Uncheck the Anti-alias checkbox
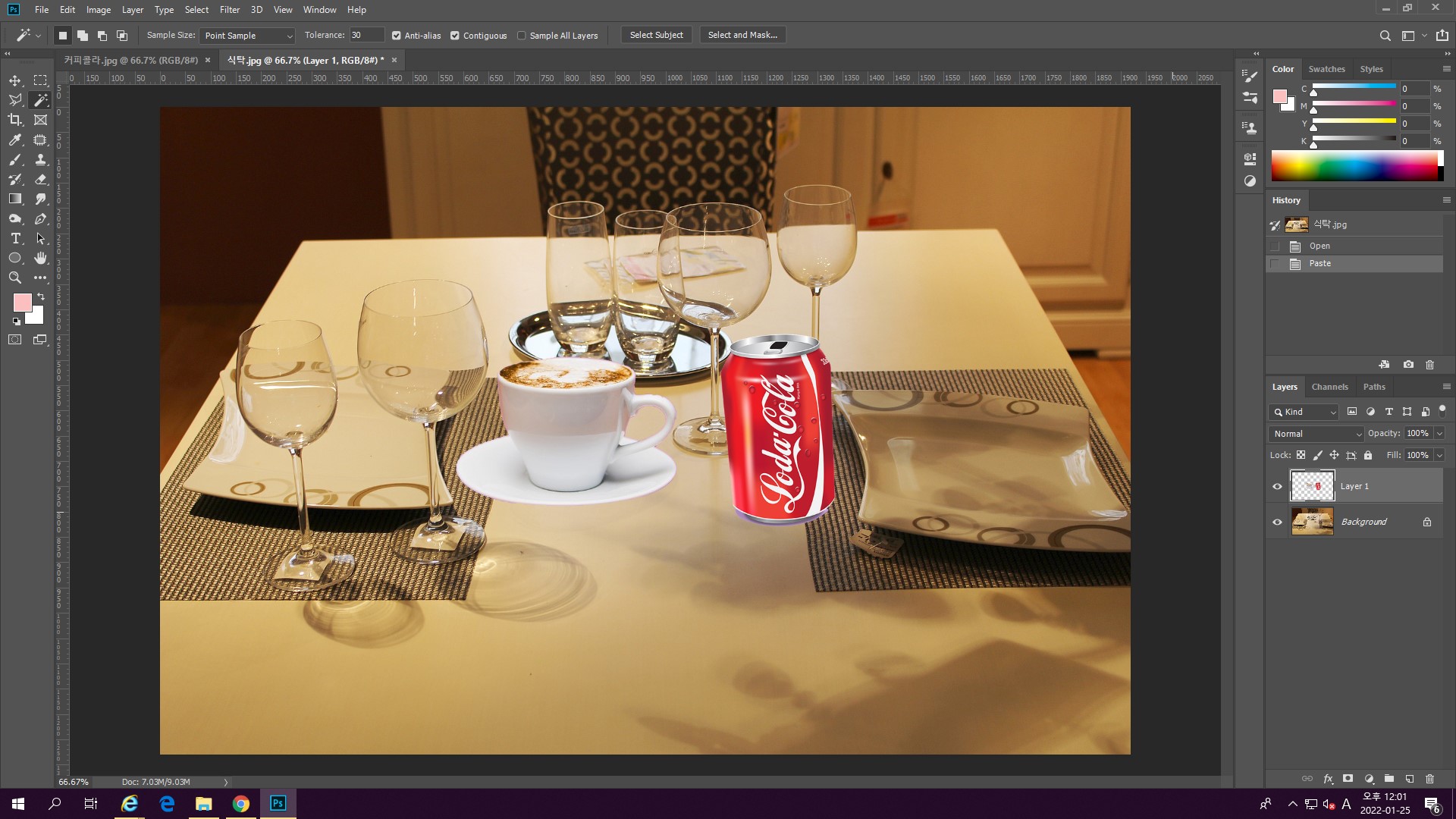The image size is (1456, 819). [x=397, y=36]
